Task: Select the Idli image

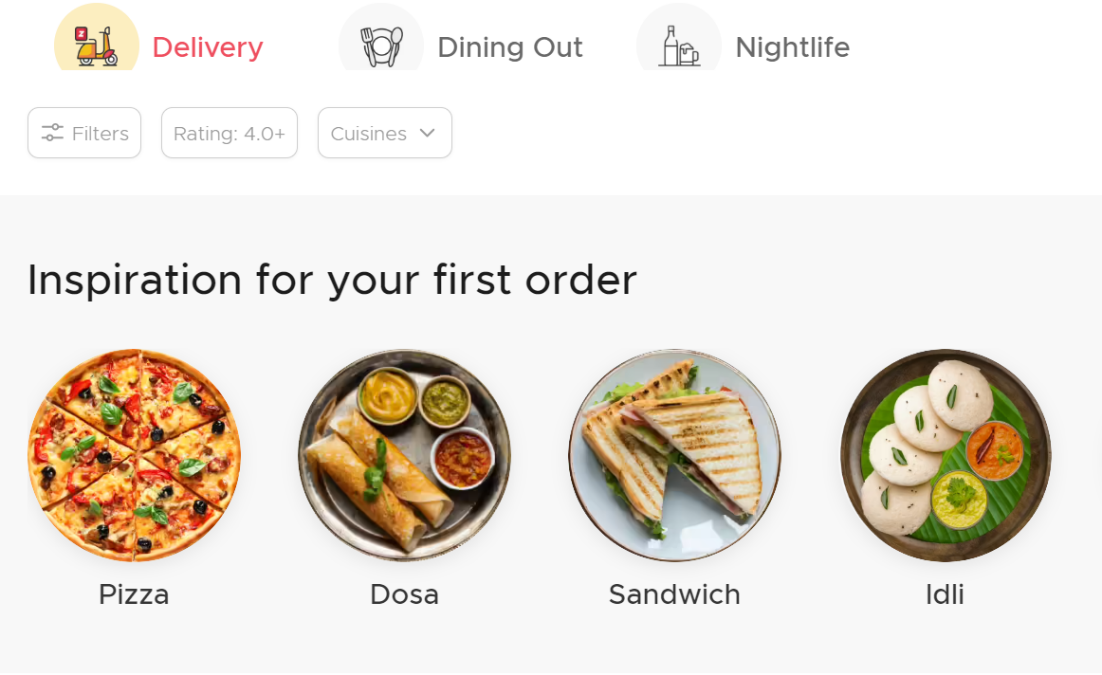Action: point(945,455)
